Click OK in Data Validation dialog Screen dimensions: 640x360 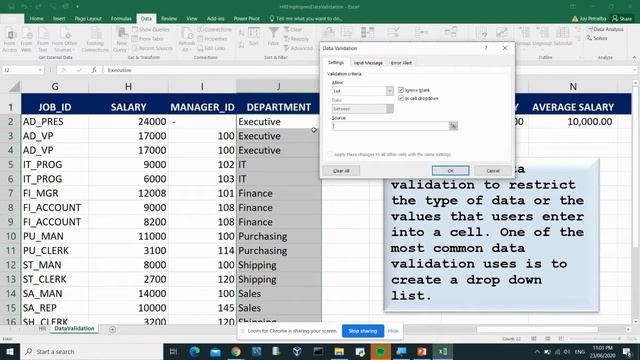point(451,171)
